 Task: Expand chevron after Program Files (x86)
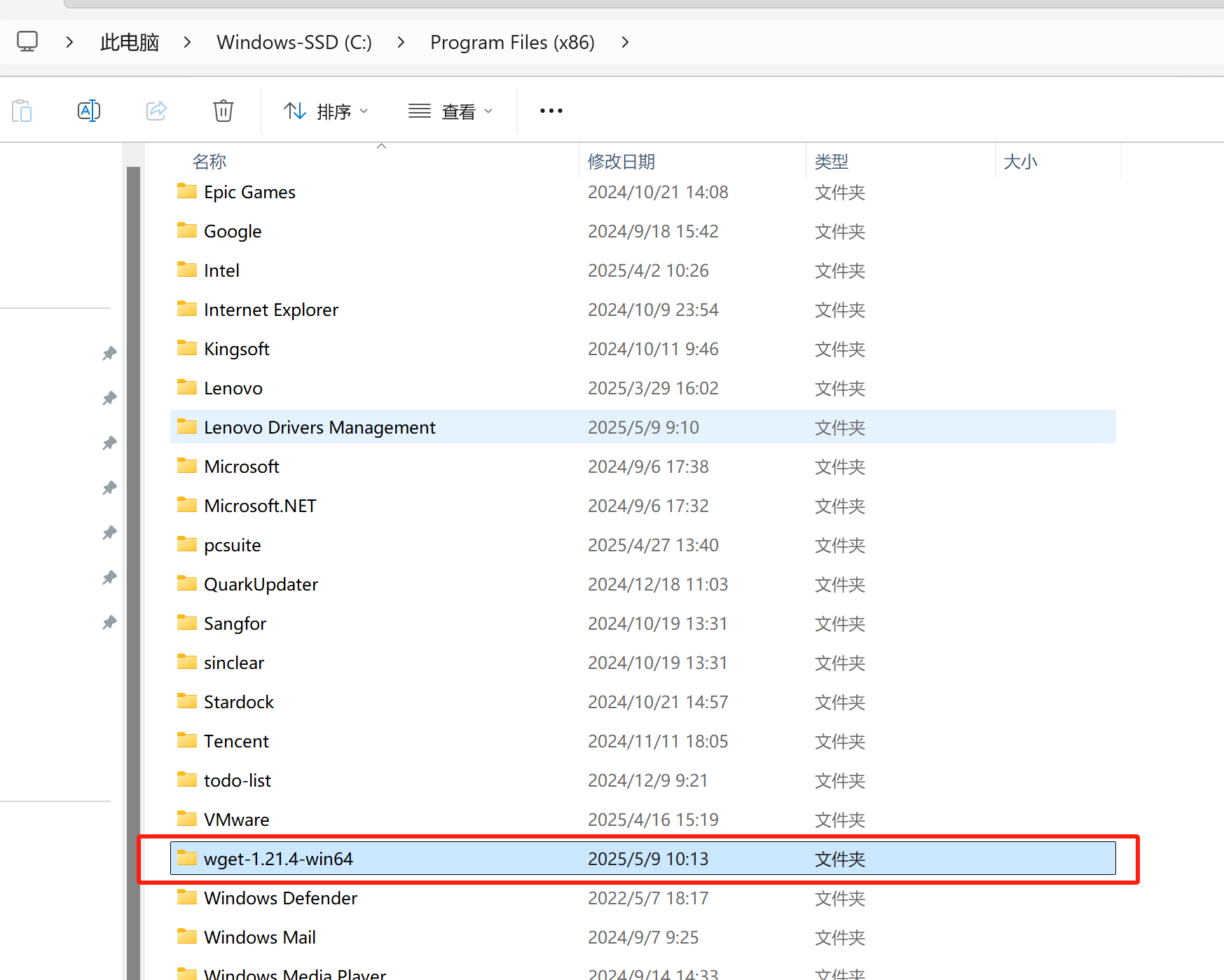coord(625,42)
